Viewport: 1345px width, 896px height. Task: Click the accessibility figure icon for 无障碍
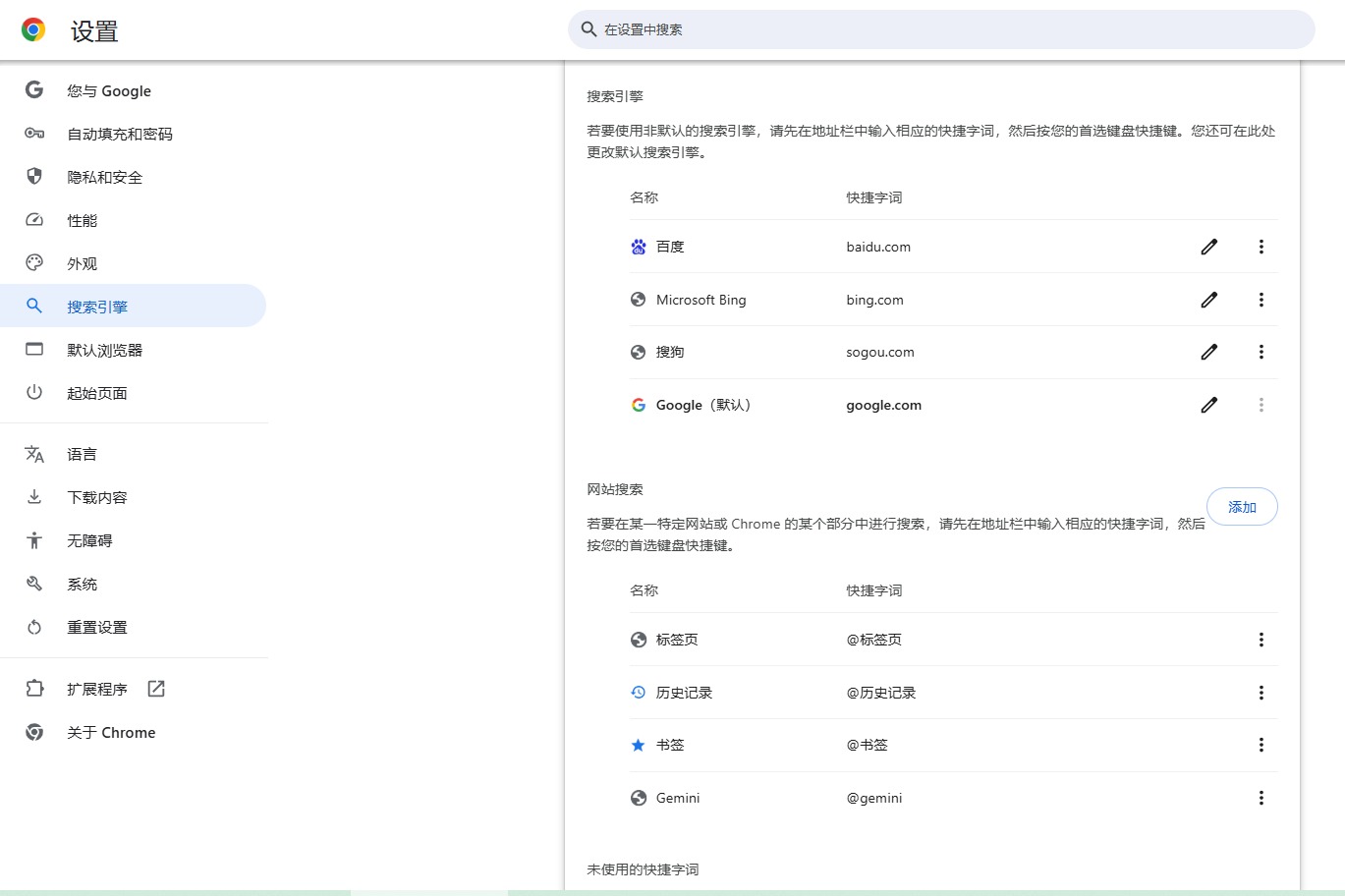[34, 539]
